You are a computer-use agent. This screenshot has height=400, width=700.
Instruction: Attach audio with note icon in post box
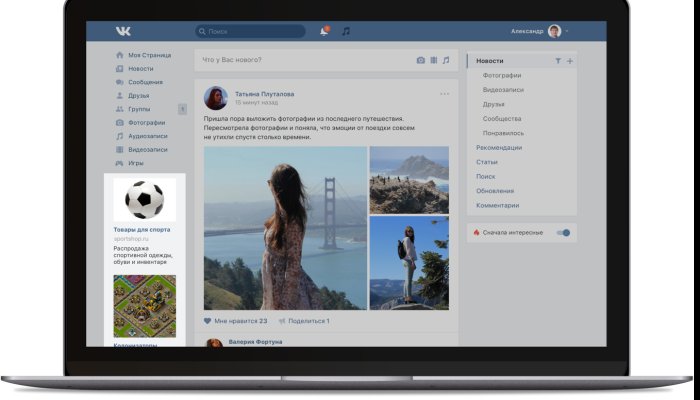446,60
